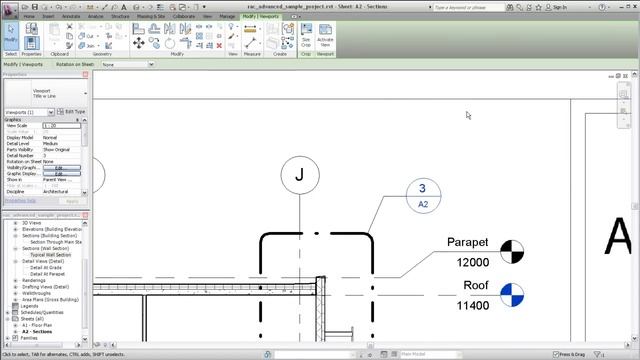640x360 pixels.
Task: Expand the Schedules/Quantities tree node
Action: click(8, 312)
